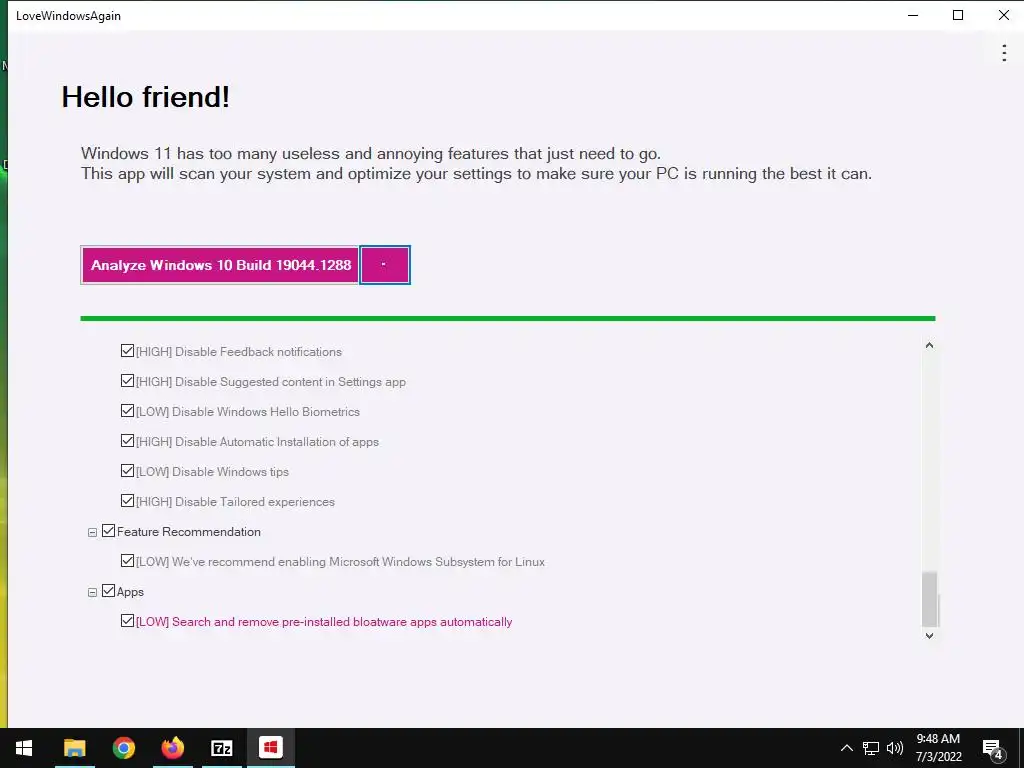Select the Disable Tailored experiences row text
1024x768 pixels.
tap(235, 502)
